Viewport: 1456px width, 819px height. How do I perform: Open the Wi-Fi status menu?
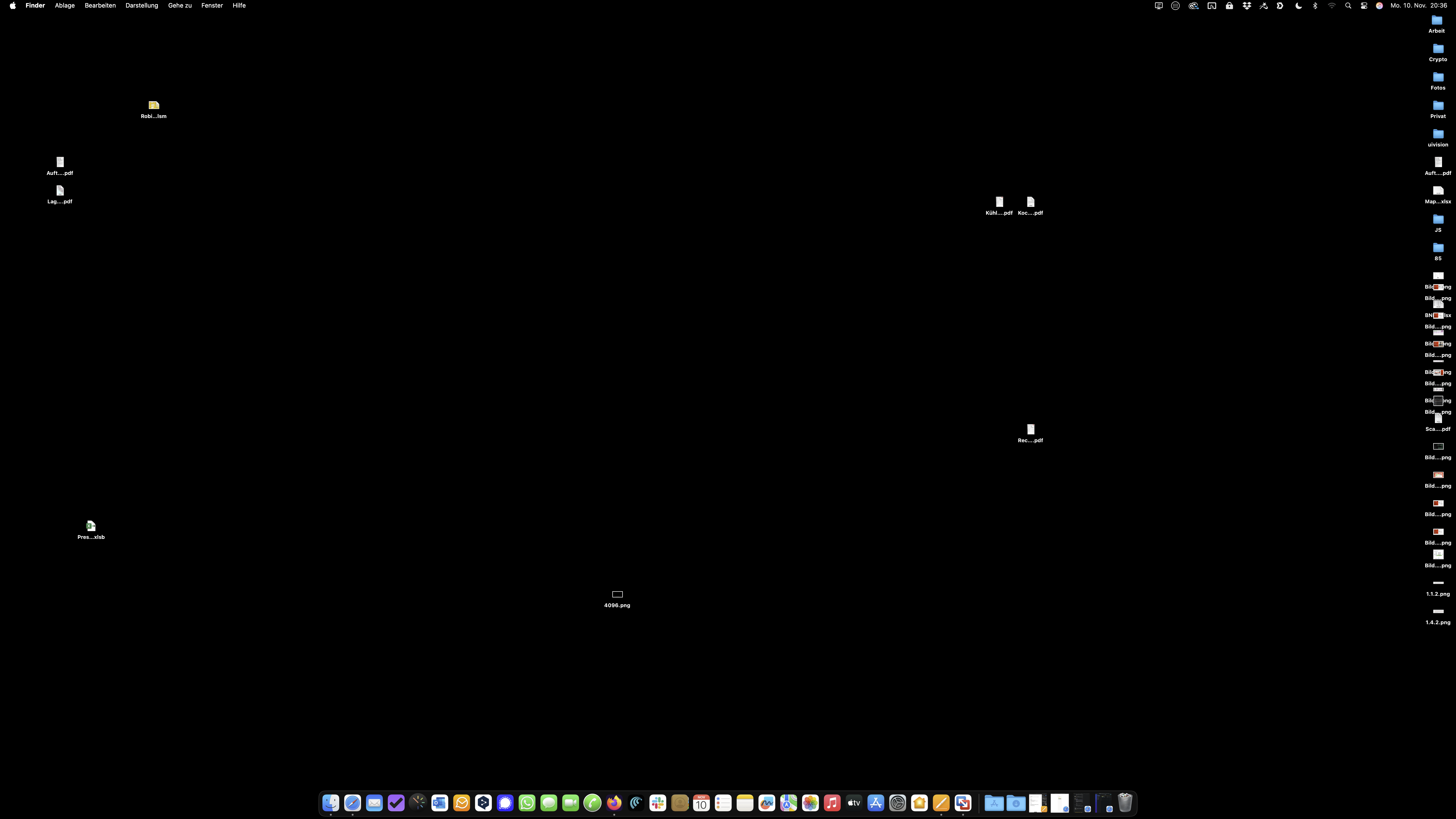[x=1332, y=6]
